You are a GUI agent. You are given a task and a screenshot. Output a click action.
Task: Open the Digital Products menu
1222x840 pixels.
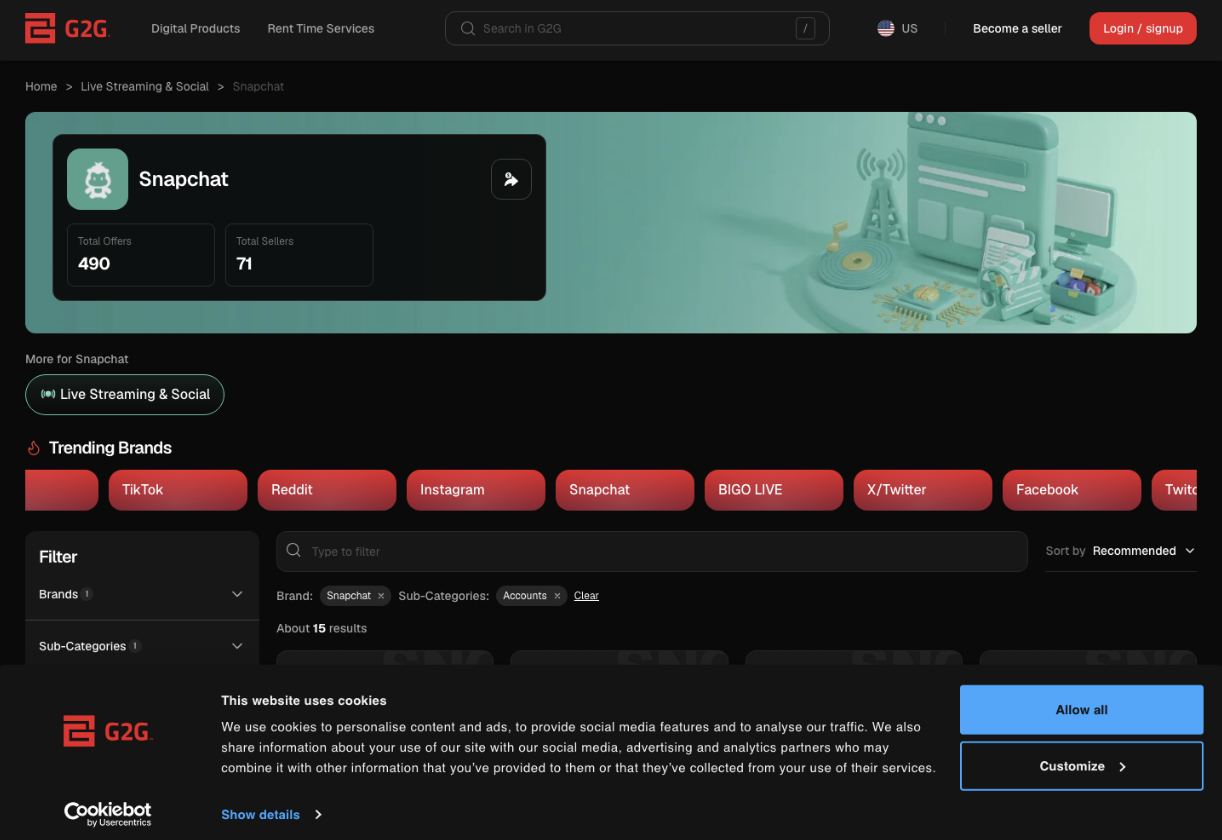point(196,29)
